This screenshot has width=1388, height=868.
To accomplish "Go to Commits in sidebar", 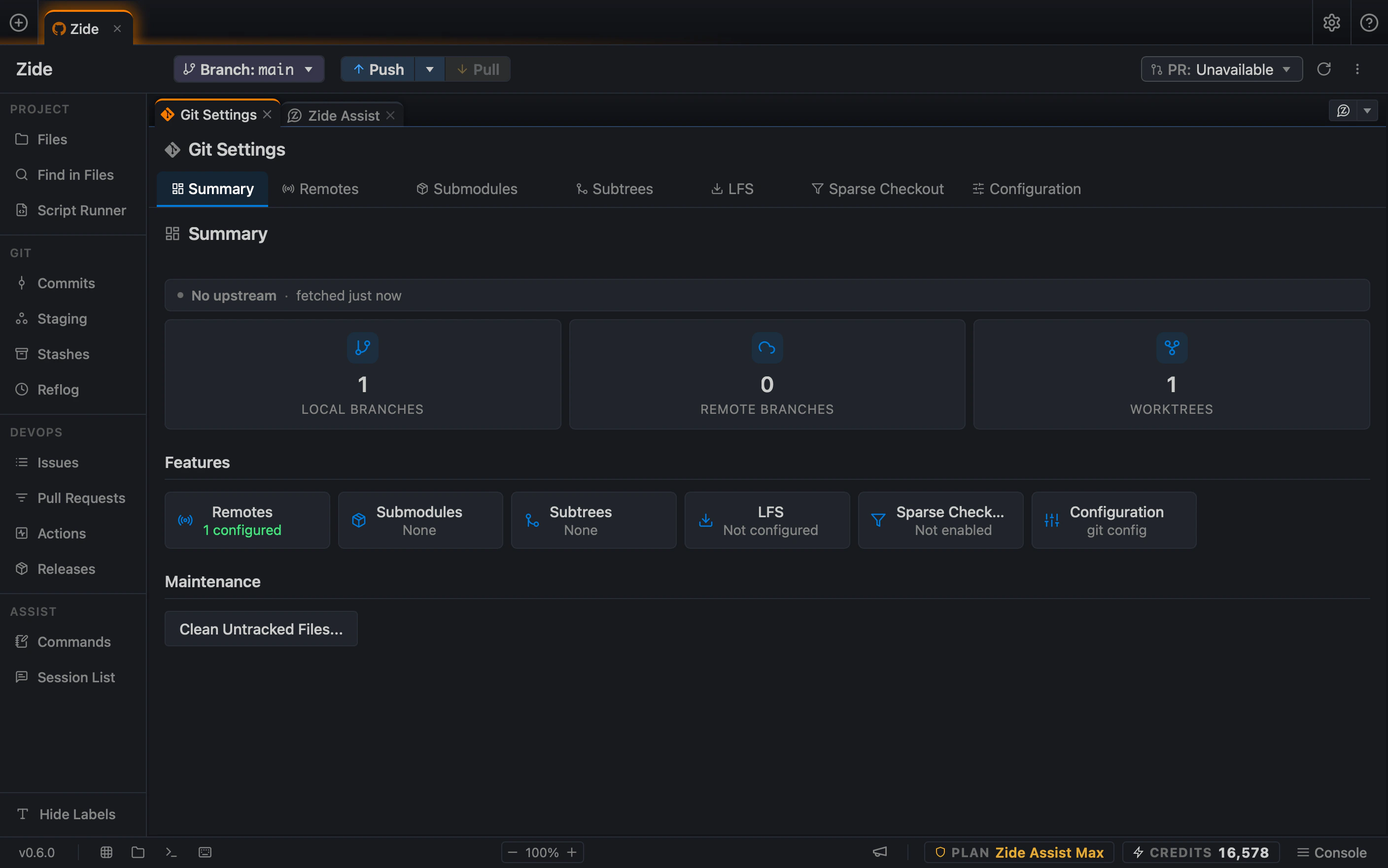I will (73, 283).
